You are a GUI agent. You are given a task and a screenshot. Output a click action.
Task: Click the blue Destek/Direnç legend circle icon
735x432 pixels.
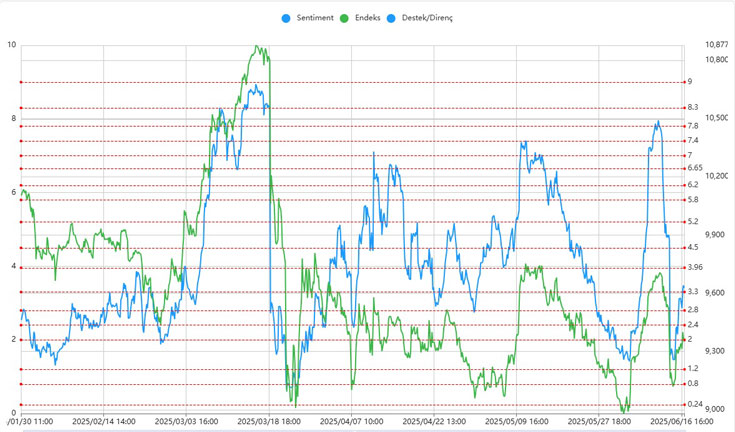[392, 19]
